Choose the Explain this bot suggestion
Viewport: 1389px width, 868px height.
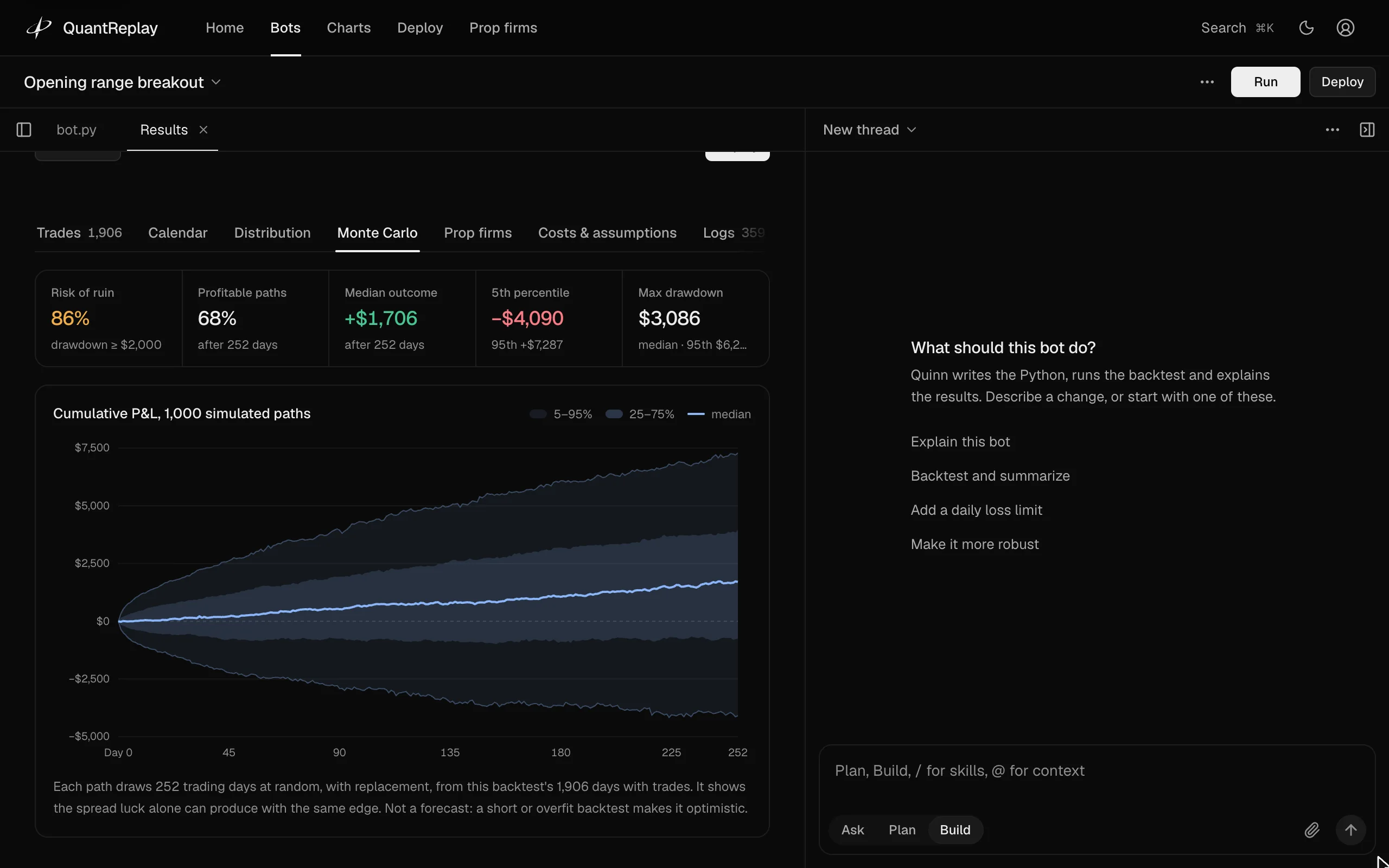(960, 442)
